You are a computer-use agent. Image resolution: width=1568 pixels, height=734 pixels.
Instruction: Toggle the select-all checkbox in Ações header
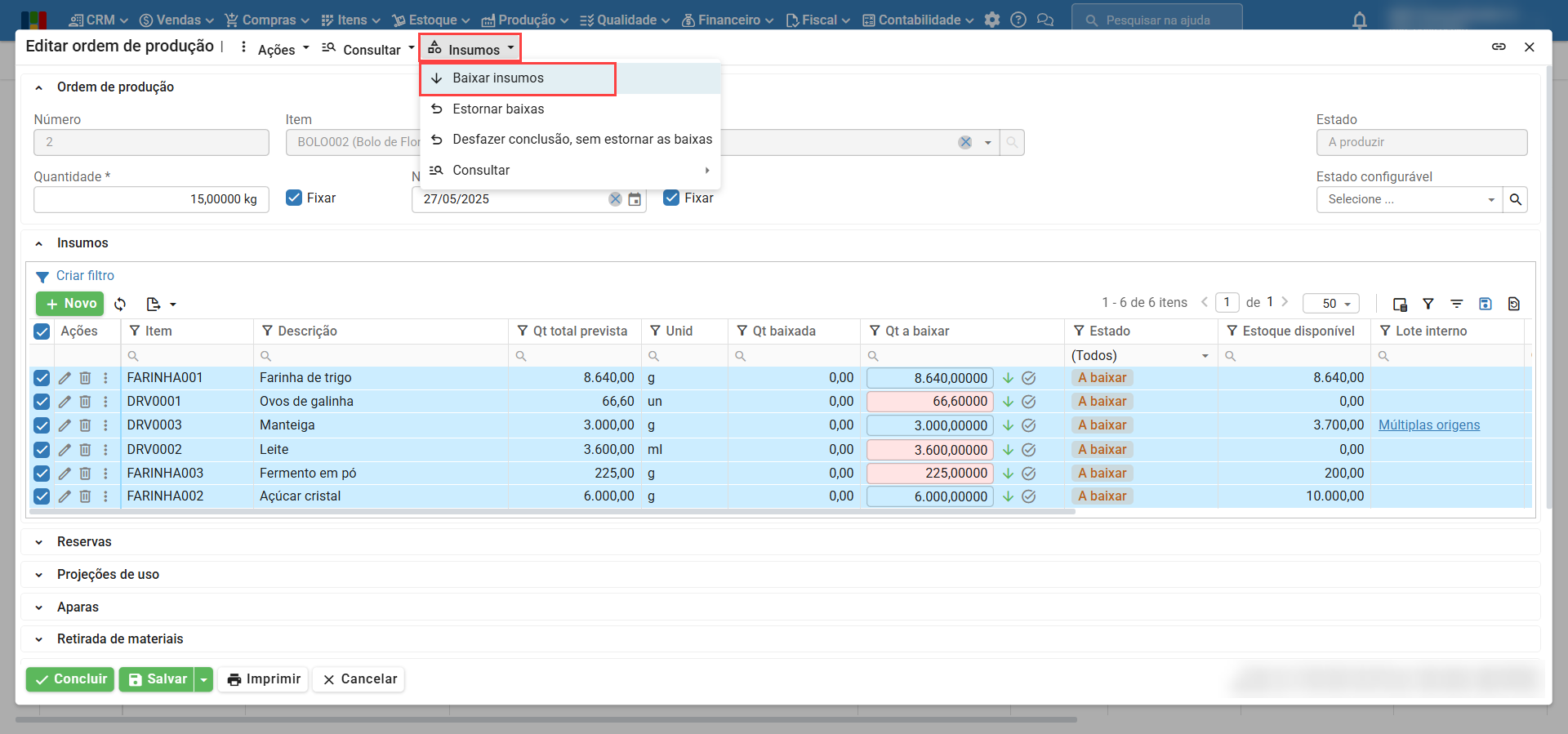[x=42, y=331]
